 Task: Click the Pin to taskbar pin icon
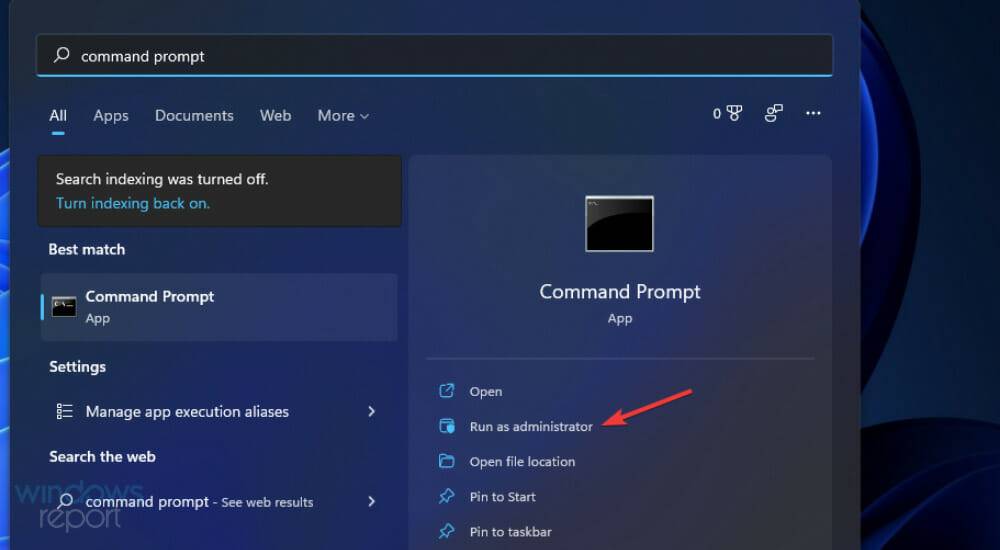click(x=447, y=531)
